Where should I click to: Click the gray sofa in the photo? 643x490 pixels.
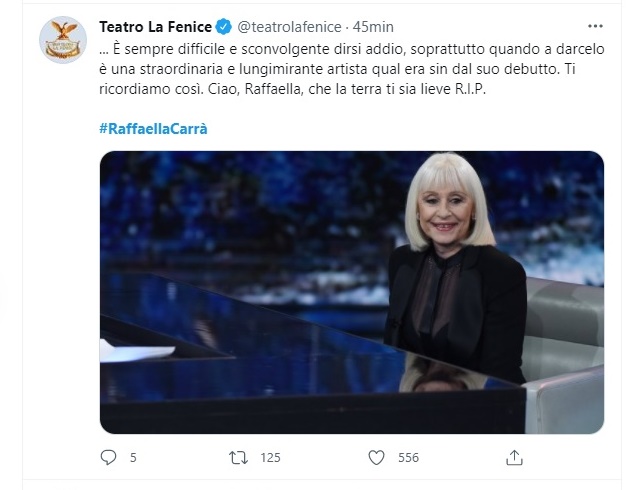[x=564, y=357]
